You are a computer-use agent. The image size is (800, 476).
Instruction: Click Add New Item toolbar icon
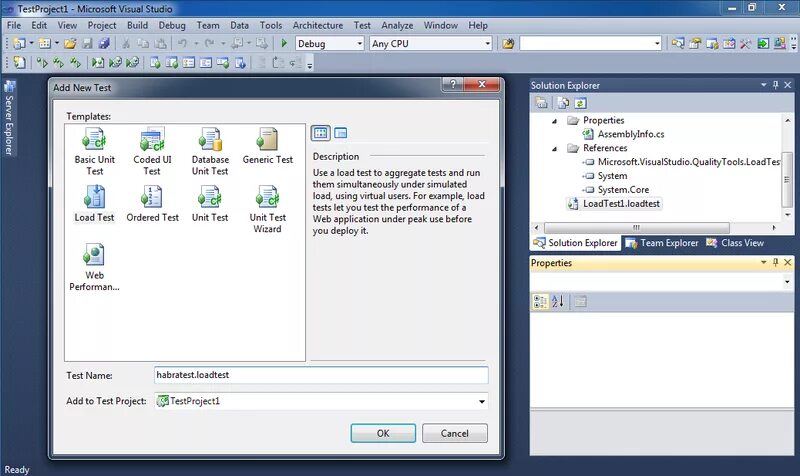(45, 44)
